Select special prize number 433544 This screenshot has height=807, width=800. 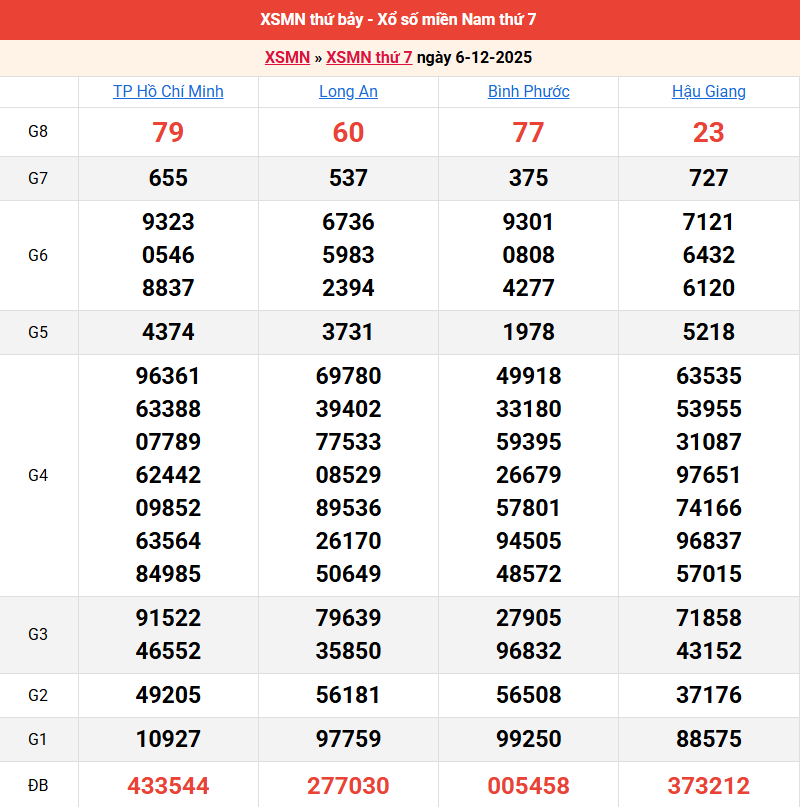[x=168, y=786]
